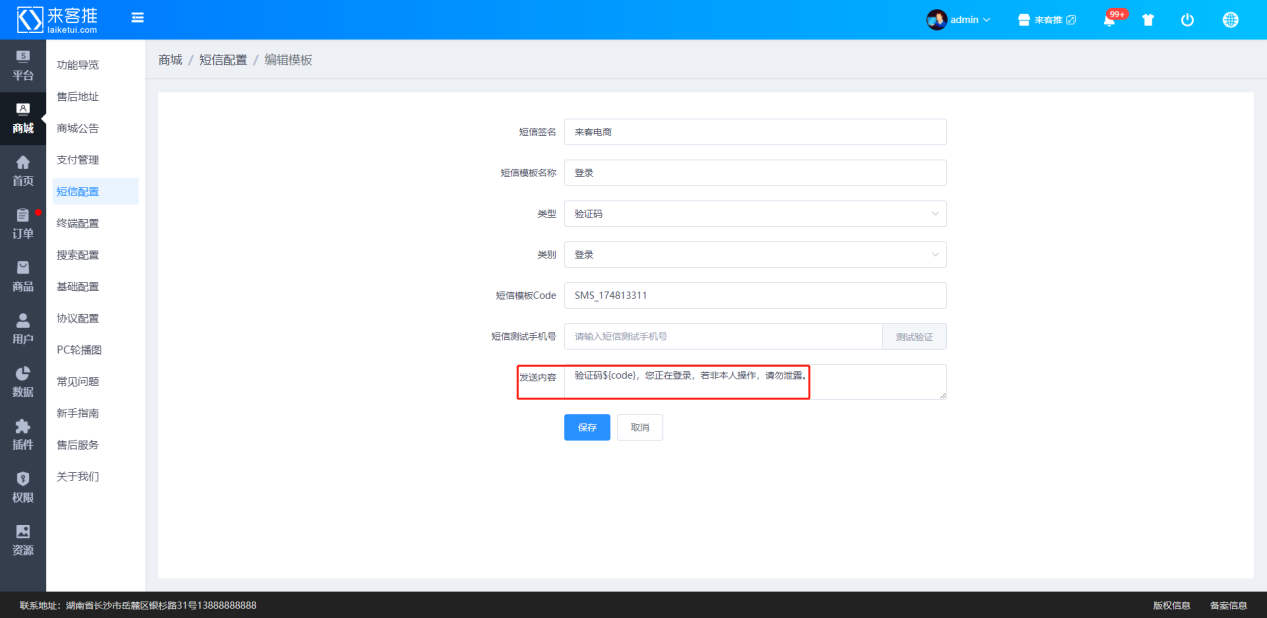The width and height of the screenshot is (1267, 618).
Task: Click the 短信模板名称 input field
Action: (755, 173)
